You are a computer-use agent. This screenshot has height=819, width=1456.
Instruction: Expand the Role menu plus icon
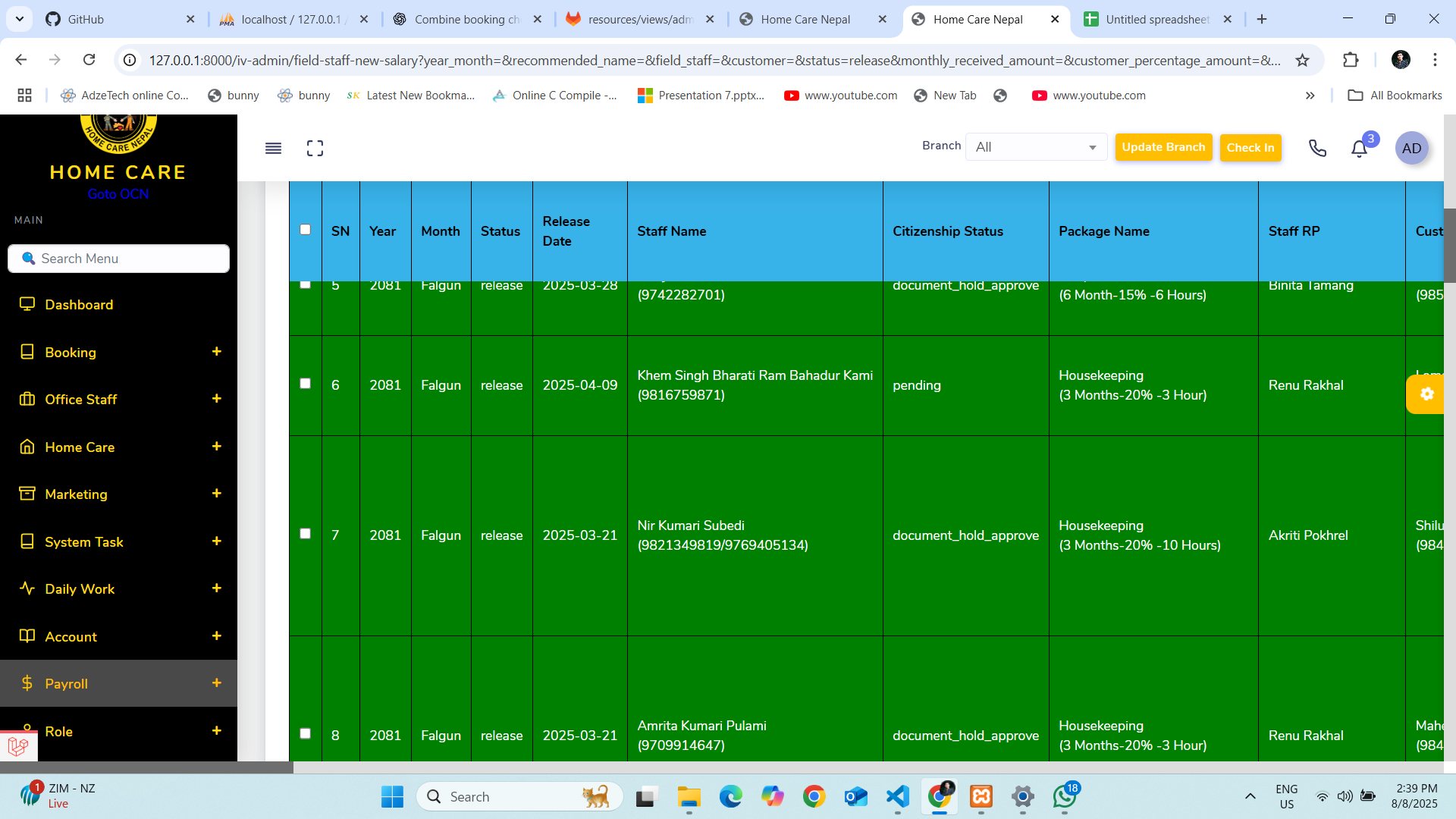click(x=216, y=731)
